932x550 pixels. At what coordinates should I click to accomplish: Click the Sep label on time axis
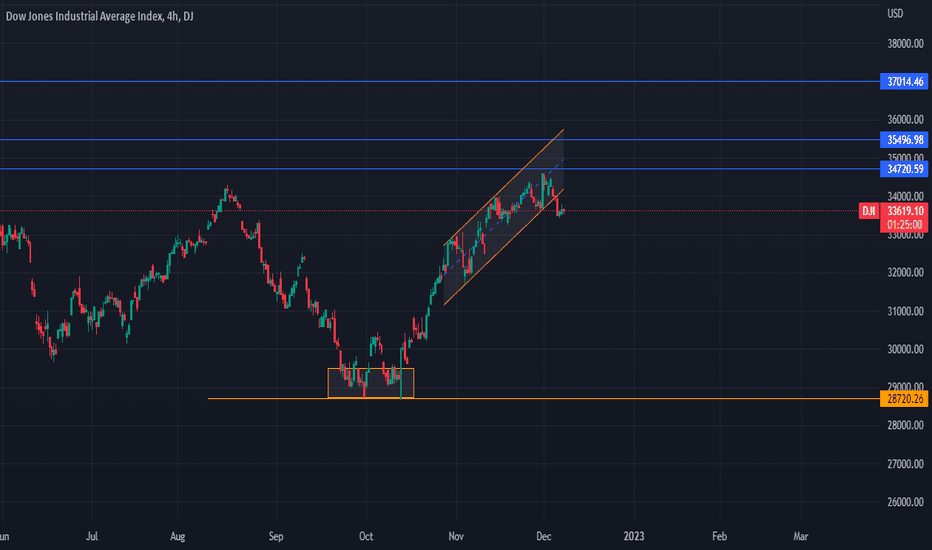(x=276, y=536)
